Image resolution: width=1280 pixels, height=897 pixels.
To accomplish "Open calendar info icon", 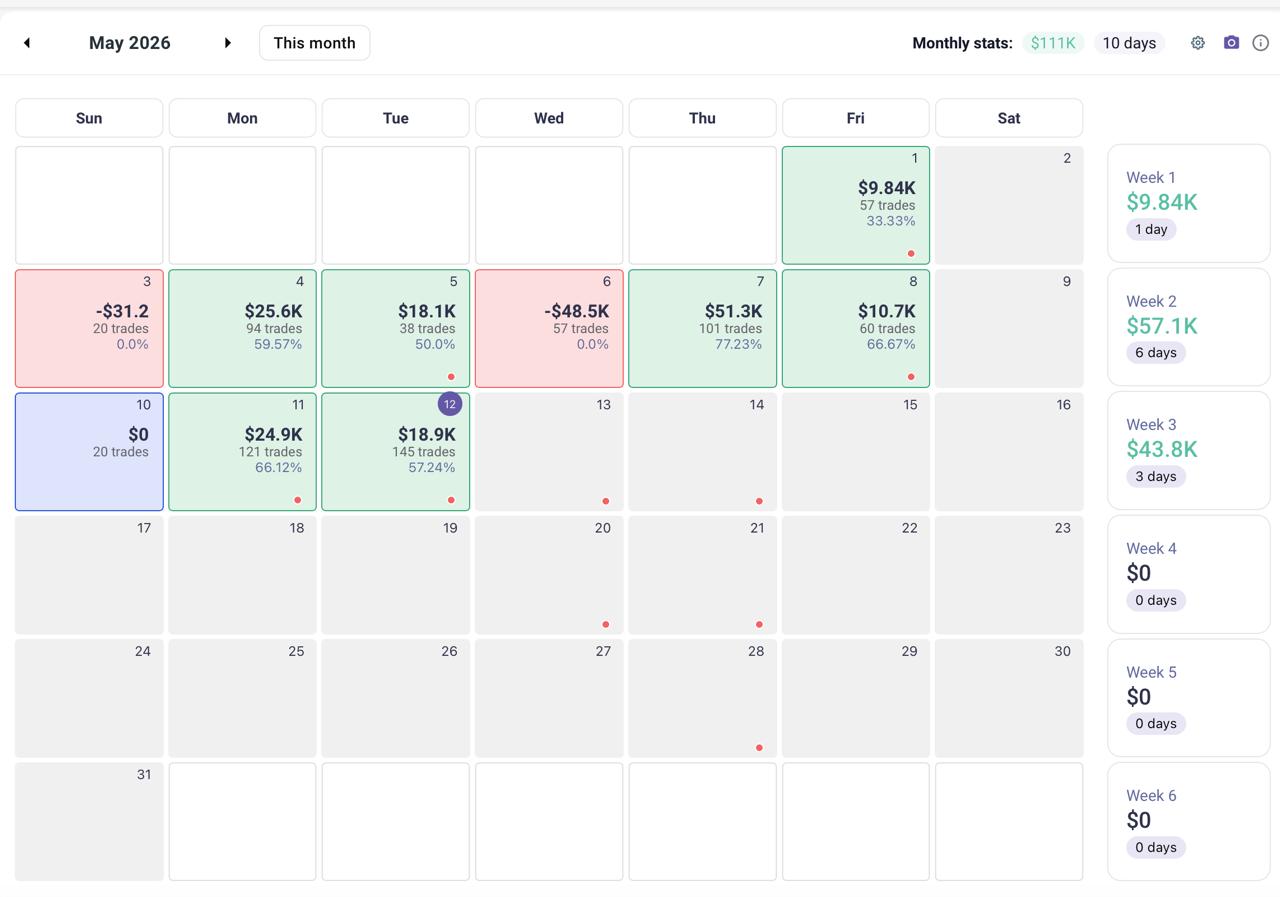I will tap(1261, 43).
